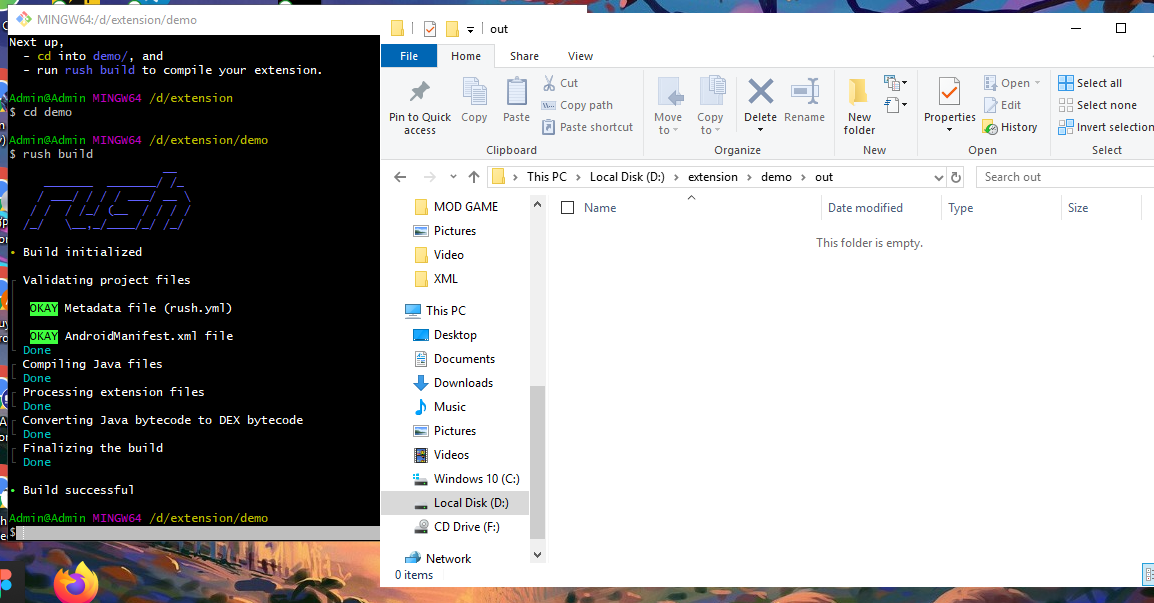Screen dimensions: 1154x603
Task: Sort by the Type column header
Action: tap(960, 208)
